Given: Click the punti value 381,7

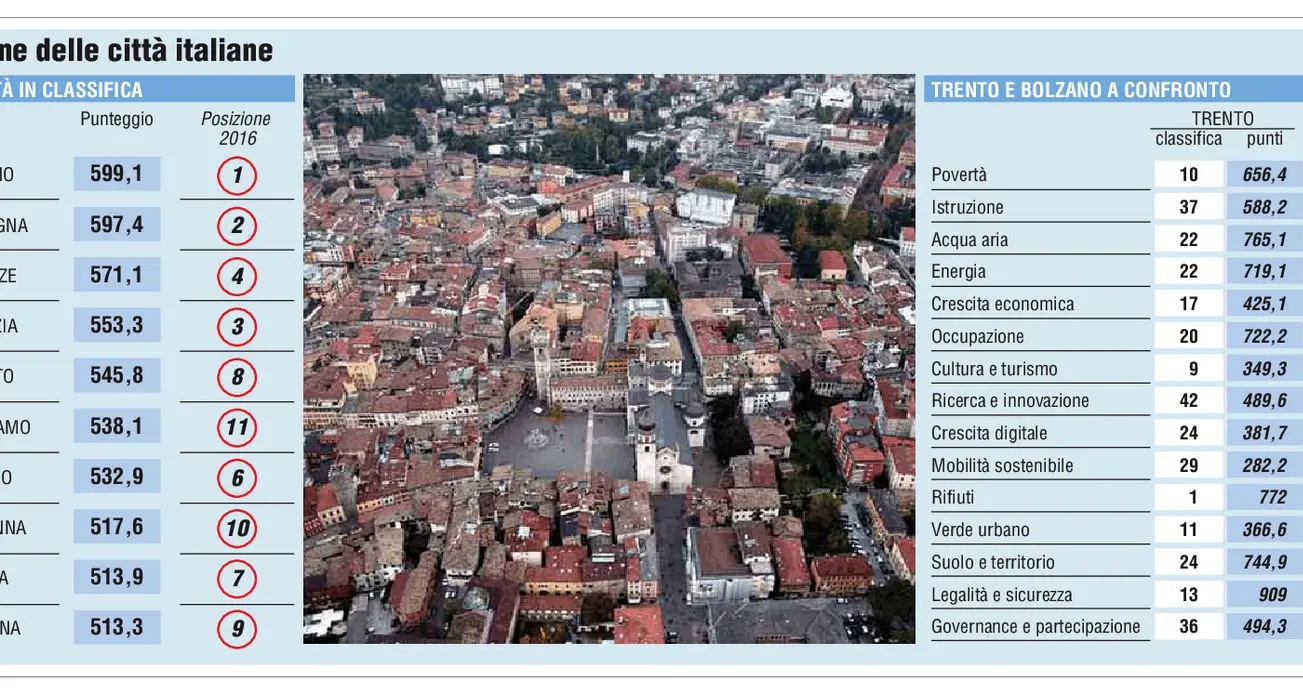Looking at the screenshot, I should [x=1265, y=433].
